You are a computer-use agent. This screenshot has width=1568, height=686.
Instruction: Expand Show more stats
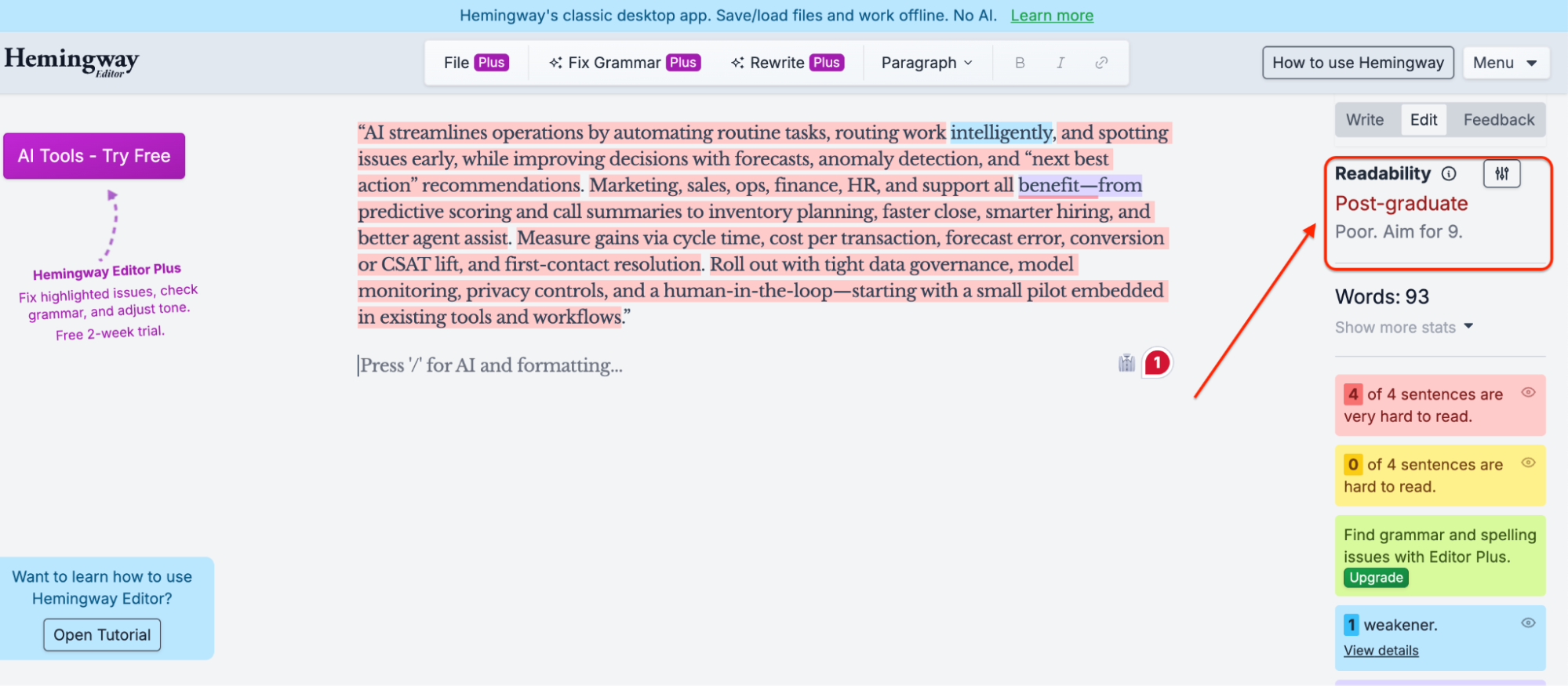click(x=1403, y=328)
